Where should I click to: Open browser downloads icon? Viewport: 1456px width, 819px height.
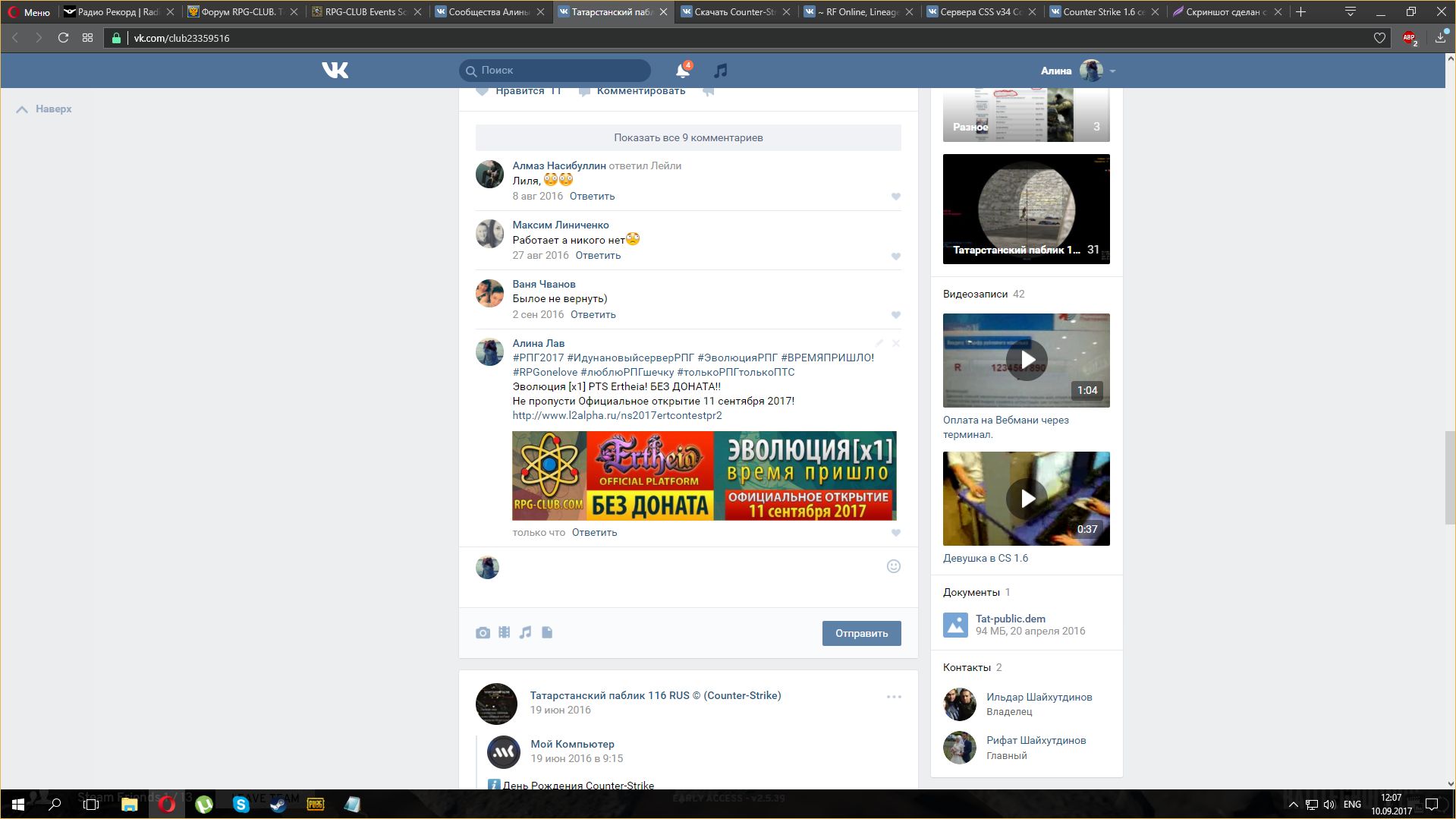point(1440,37)
